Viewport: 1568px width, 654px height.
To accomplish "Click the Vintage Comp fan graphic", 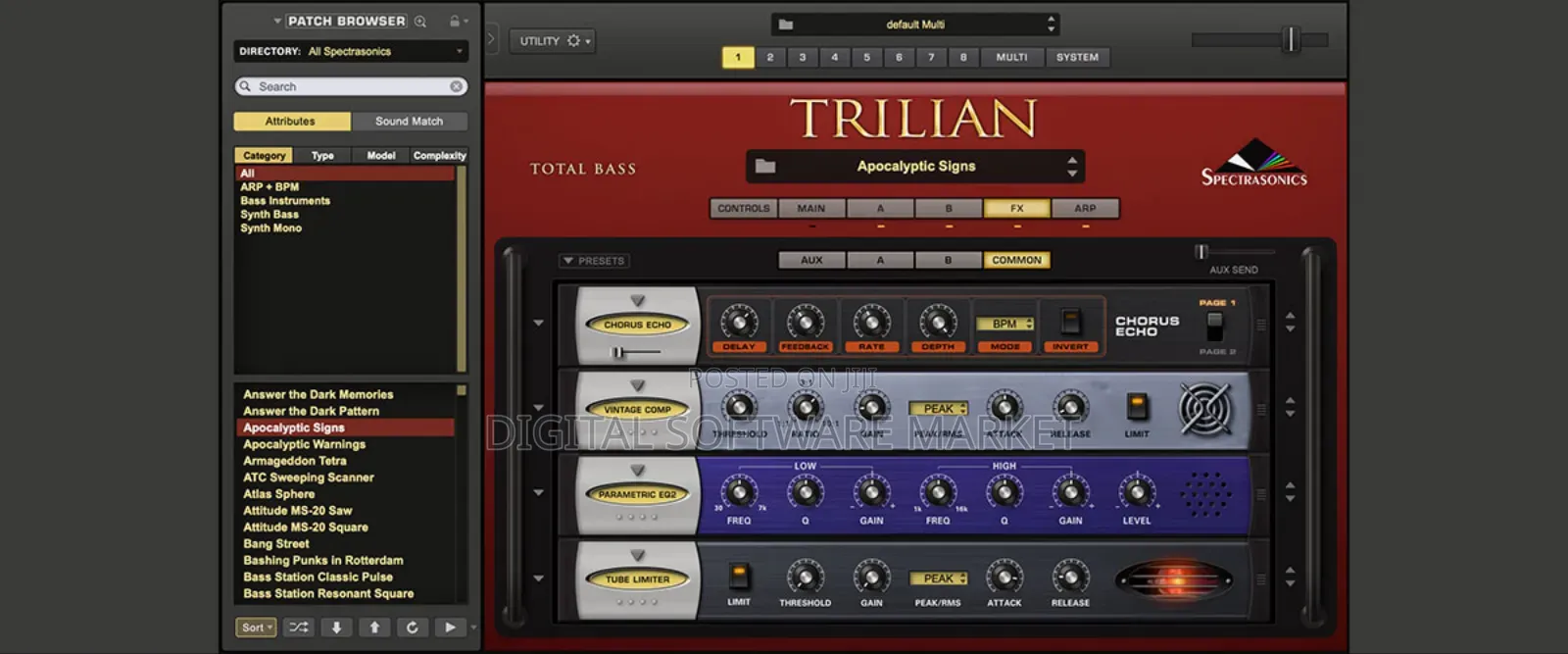I will [x=1204, y=408].
